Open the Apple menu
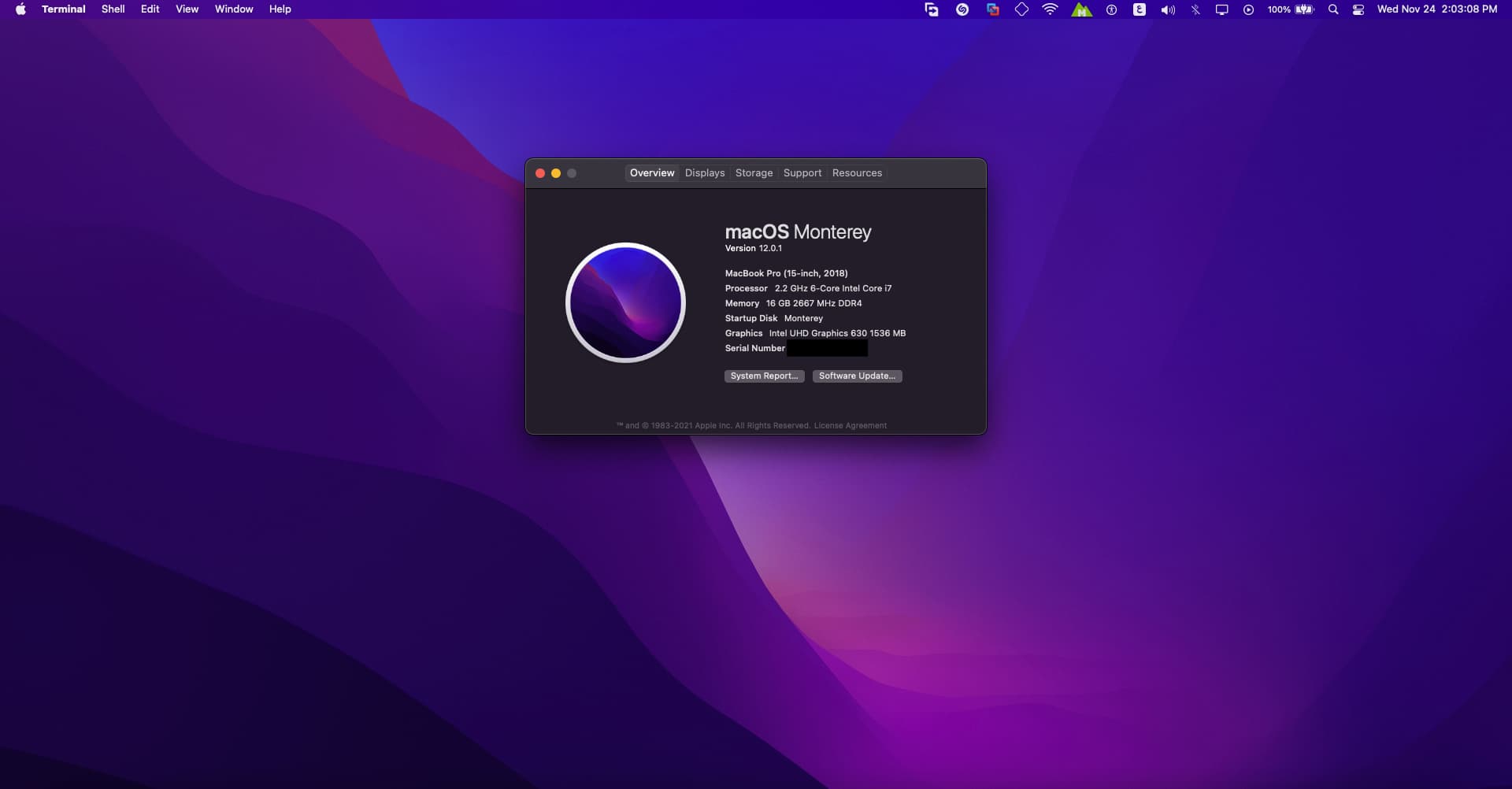 click(x=20, y=9)
